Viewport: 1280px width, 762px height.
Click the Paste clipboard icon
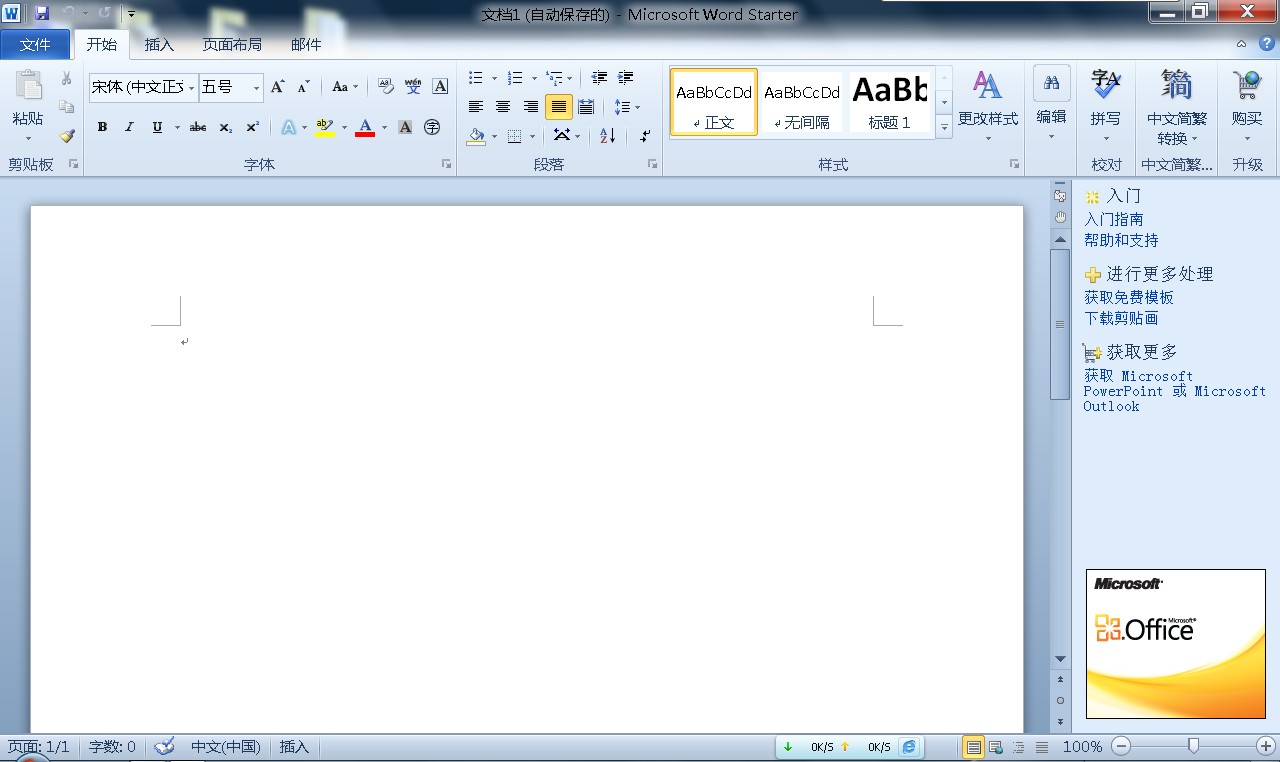[x=27, y=87]
